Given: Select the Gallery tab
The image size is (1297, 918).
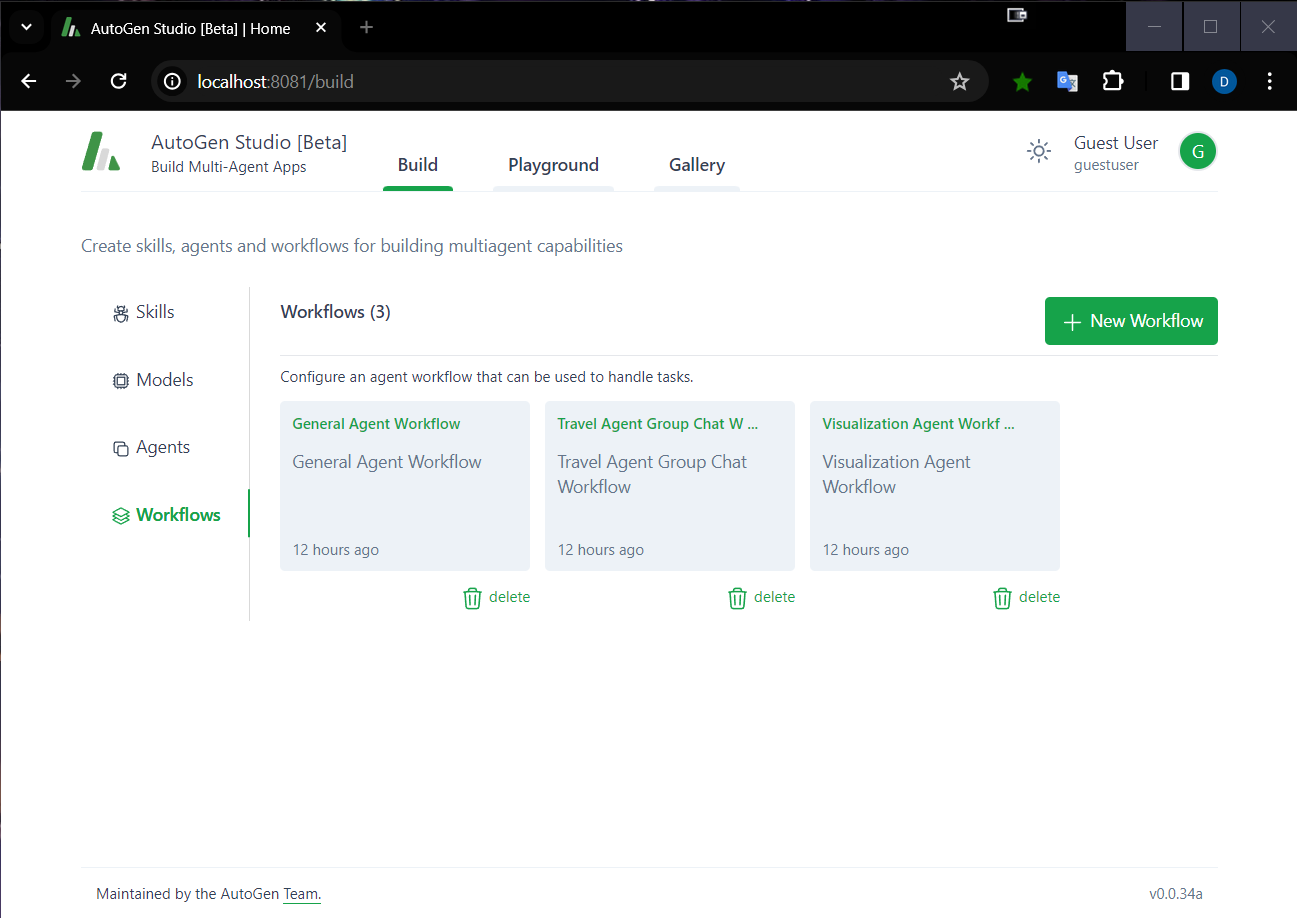Looking at the screenshot, I should point(696,165).
